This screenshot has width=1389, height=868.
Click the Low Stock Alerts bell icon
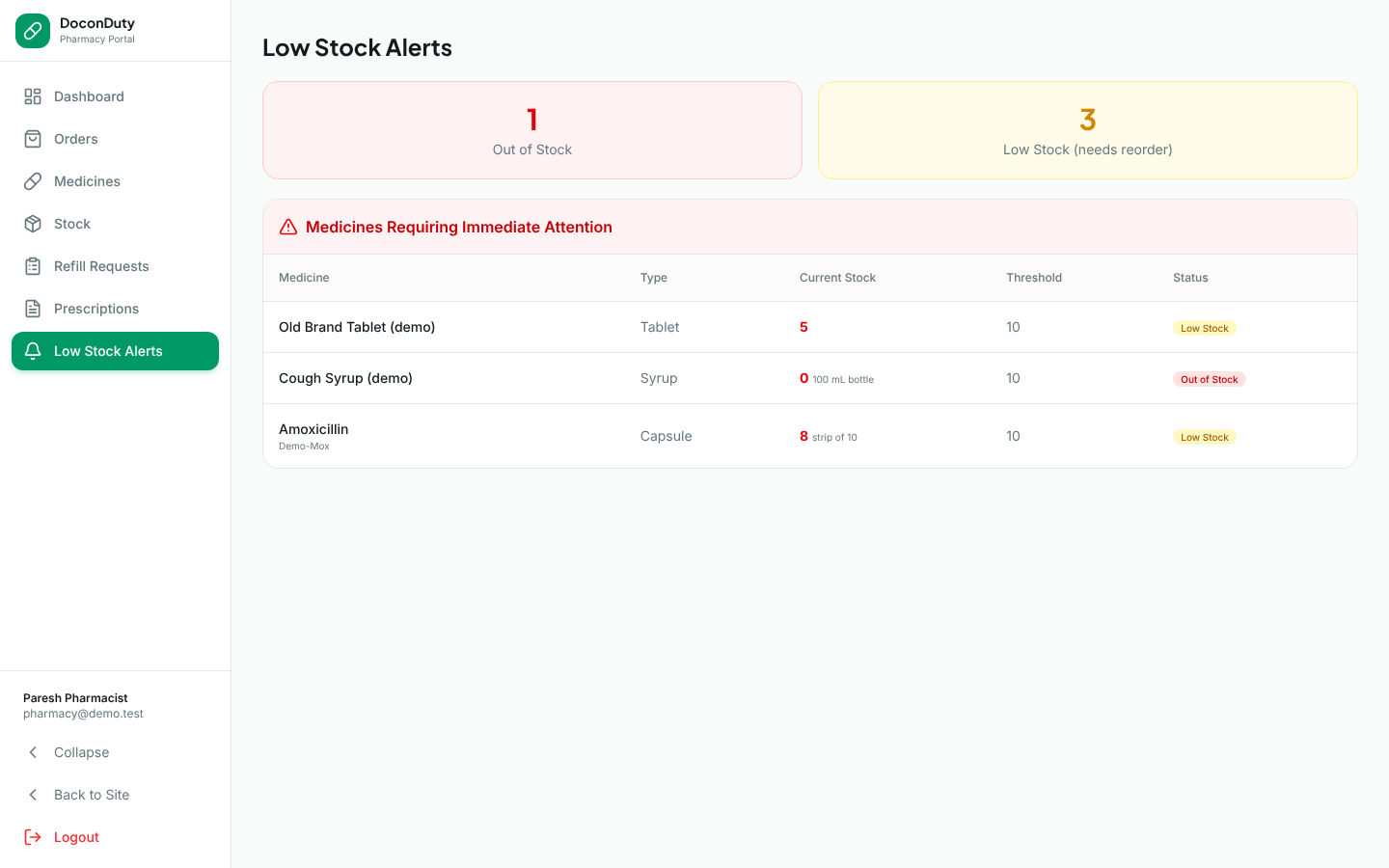(x=33, y=351)
